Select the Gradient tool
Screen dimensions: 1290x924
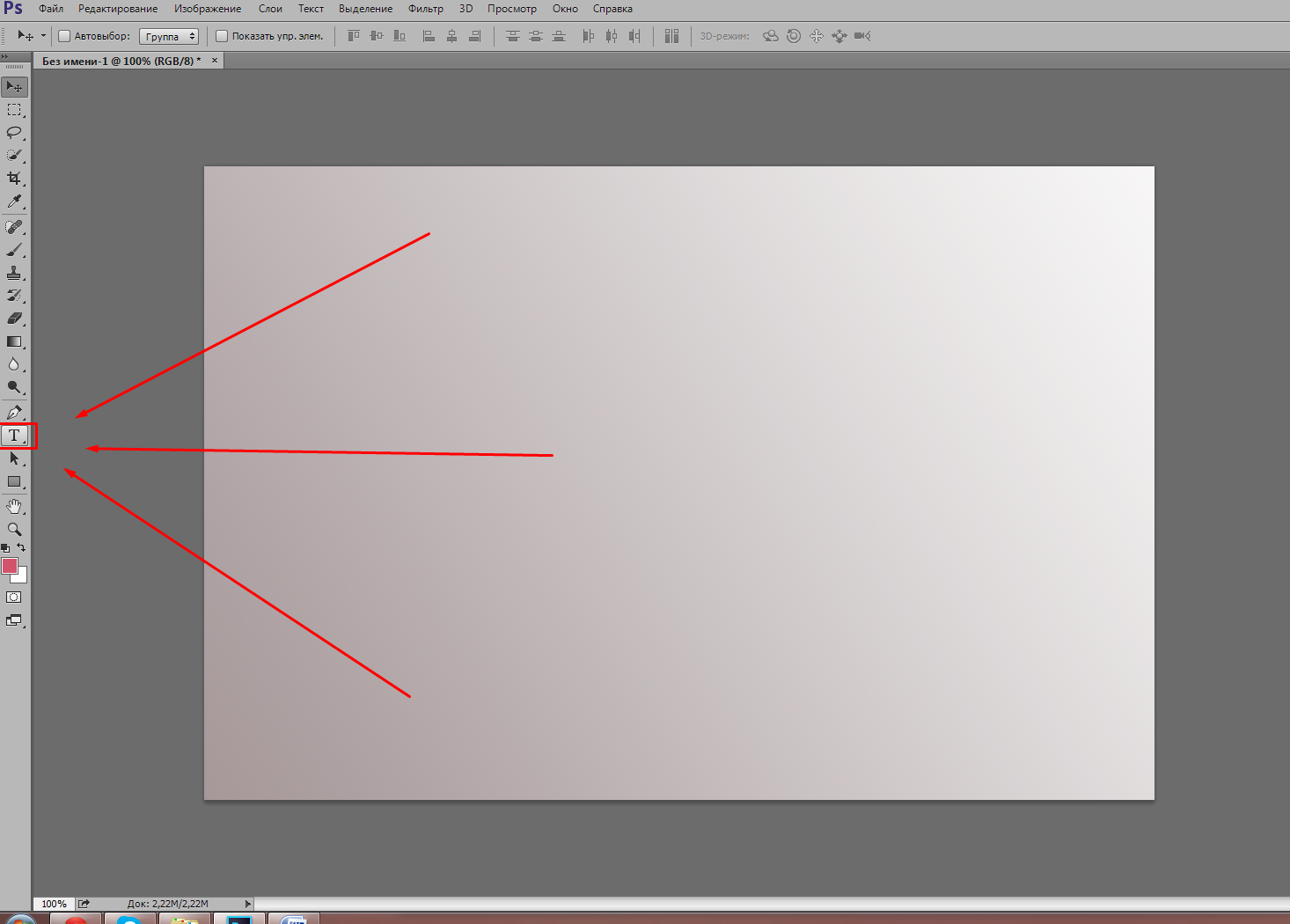tap(15, 341)
